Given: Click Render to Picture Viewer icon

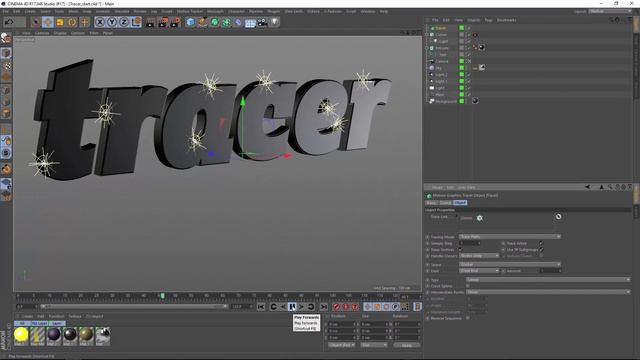Looking at the screenshot, I should tap(163, 22).
